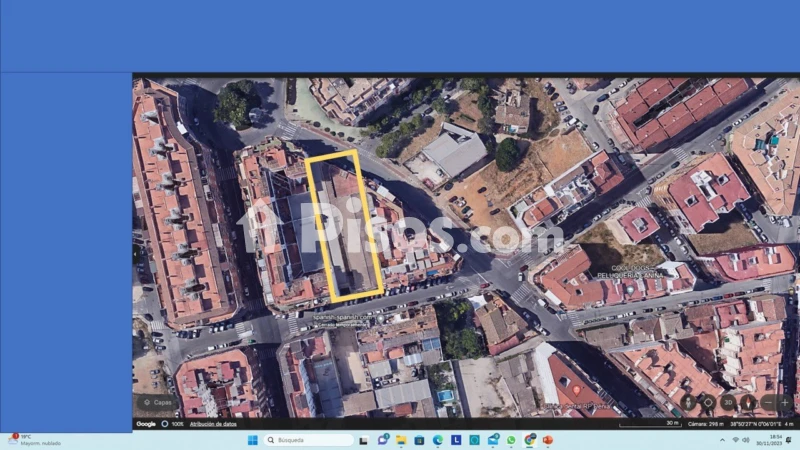Open Wi-Fi network settings icon
The width and height of the screenshot is (800, 450).
pyautogui.click(x=735, y=440)
